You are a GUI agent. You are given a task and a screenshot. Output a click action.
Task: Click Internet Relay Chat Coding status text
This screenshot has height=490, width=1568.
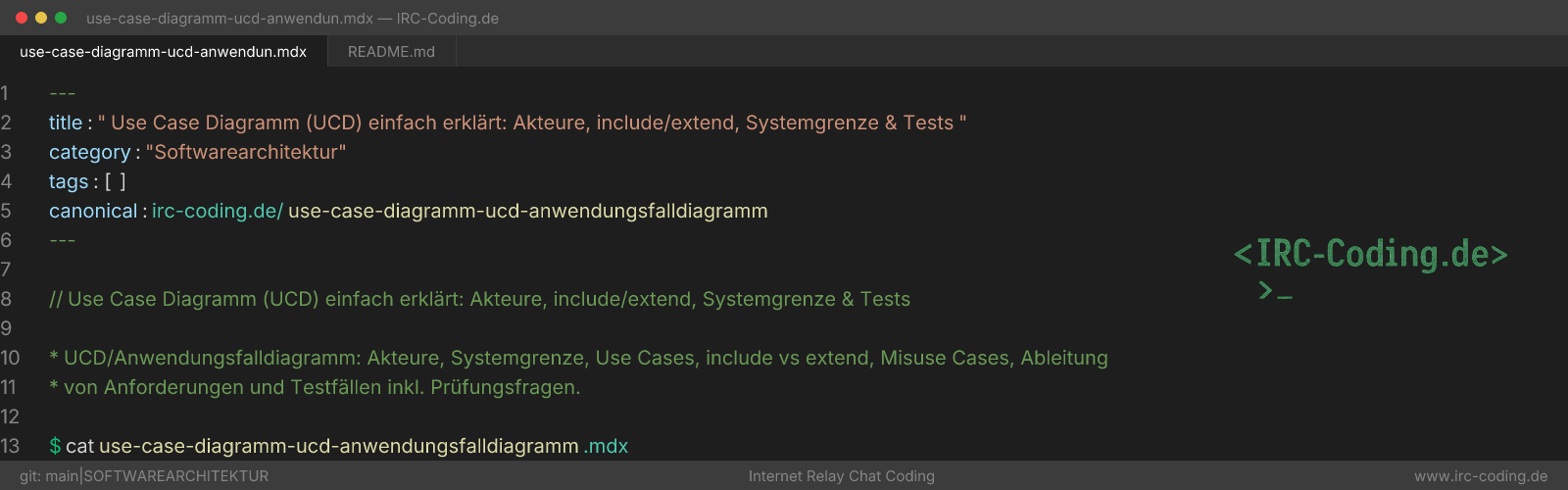point(842,476)
